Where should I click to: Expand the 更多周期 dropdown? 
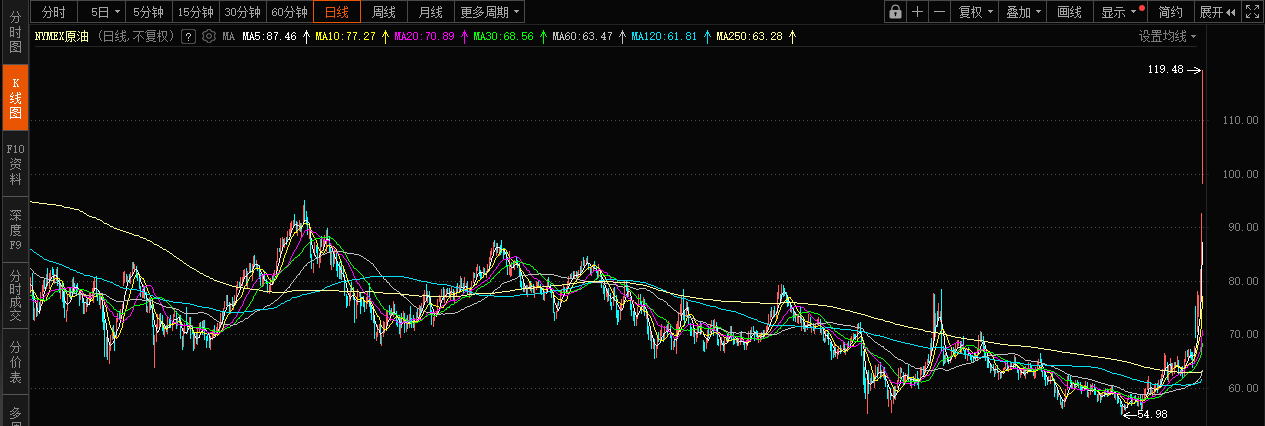(x=490, y=12)
